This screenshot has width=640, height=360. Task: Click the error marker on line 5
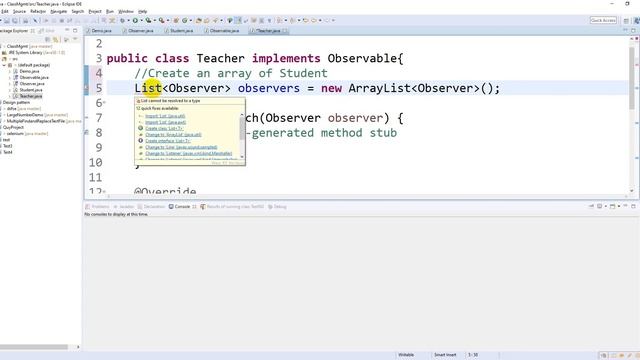point(86,87)
